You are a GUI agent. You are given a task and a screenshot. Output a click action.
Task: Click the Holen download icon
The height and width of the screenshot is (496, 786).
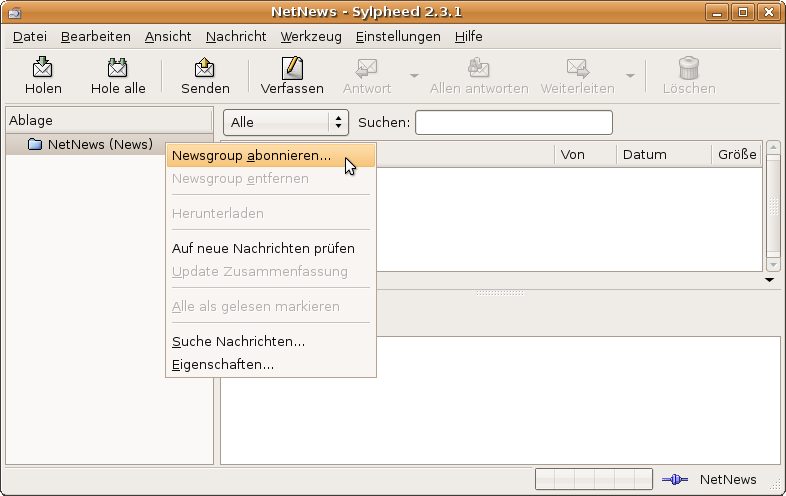coord(43,68)
